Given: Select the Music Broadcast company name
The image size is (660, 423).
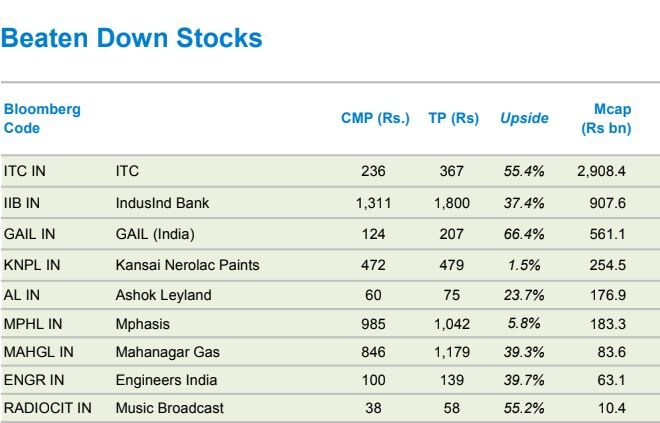Looking at the screenshot, I should coord(169,408).
